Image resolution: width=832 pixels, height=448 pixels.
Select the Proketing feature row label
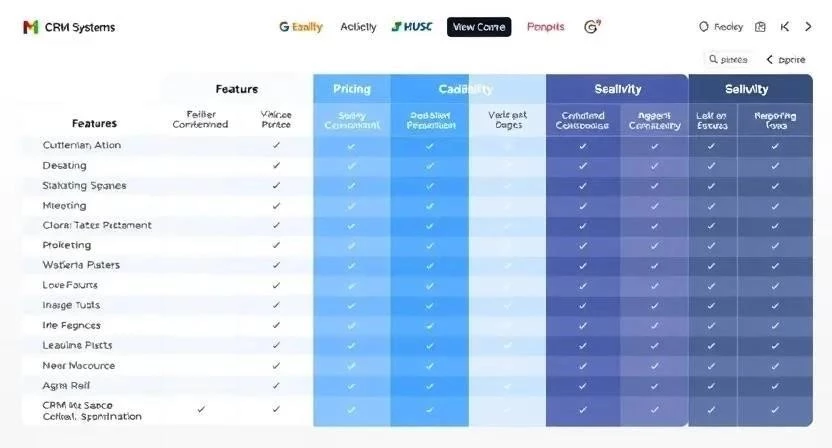tap(67, 245)
